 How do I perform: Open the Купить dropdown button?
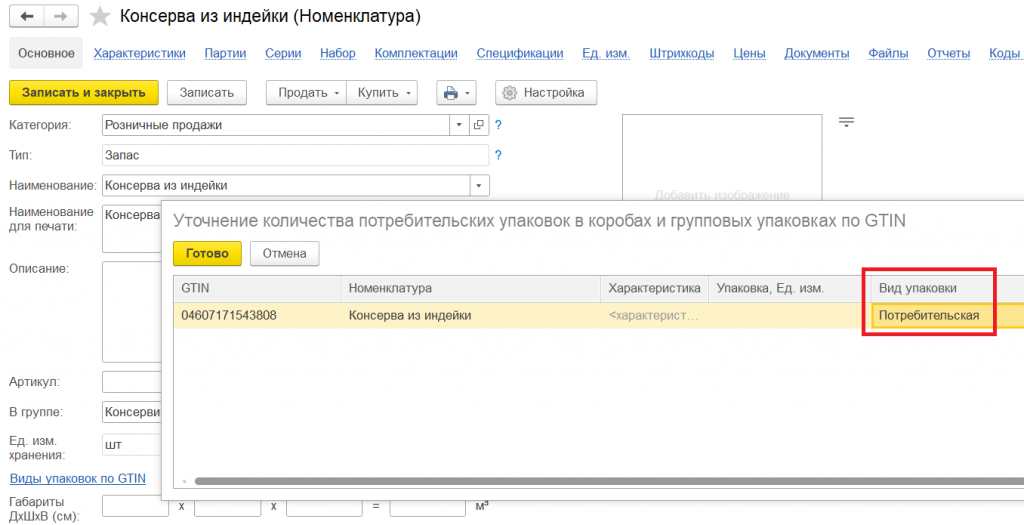click(x=382, y=93)
